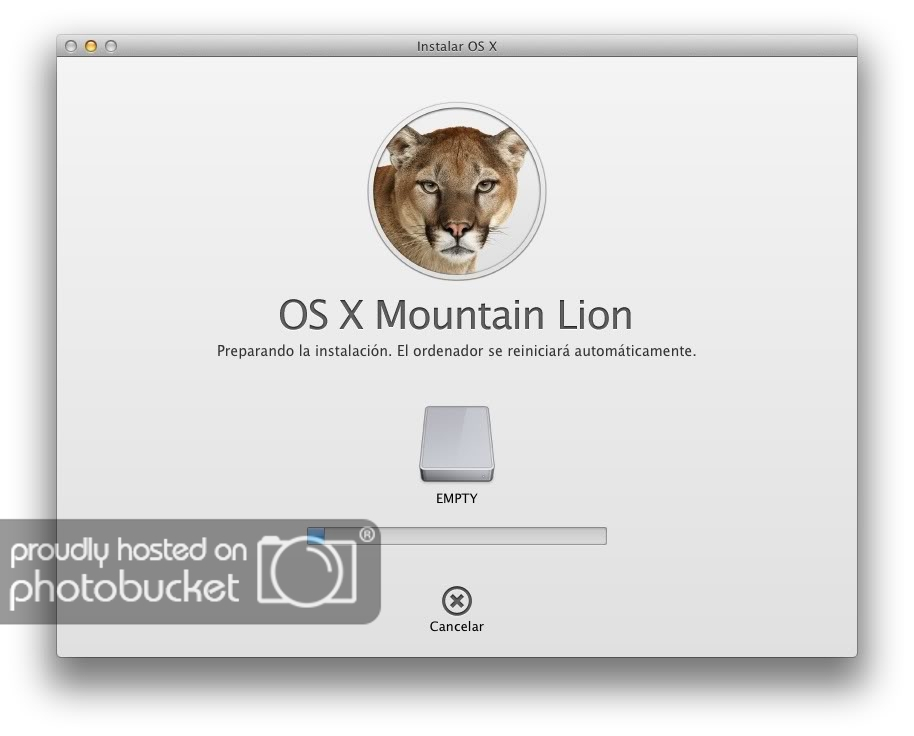Click the green zoom button on the window
914x736 pixels.
[110, 45]
